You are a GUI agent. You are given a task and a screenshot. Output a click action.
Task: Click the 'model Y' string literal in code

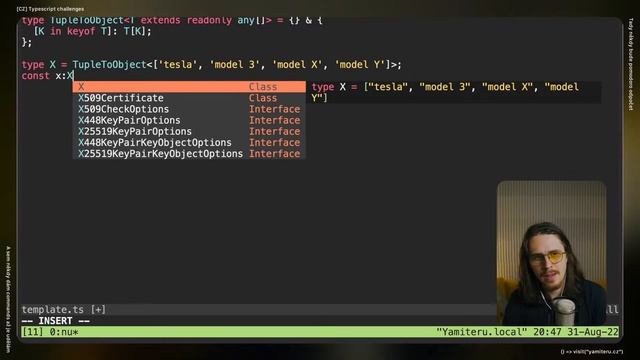pyautogui.click(x=360, y=64)
